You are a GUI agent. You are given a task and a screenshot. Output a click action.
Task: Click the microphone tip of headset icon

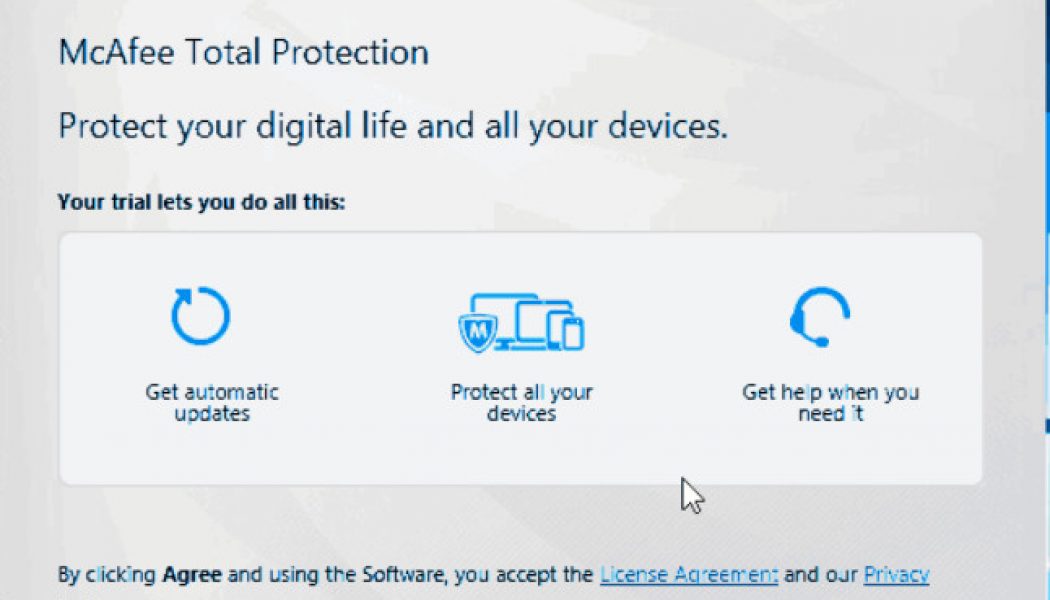pos(821,341)
